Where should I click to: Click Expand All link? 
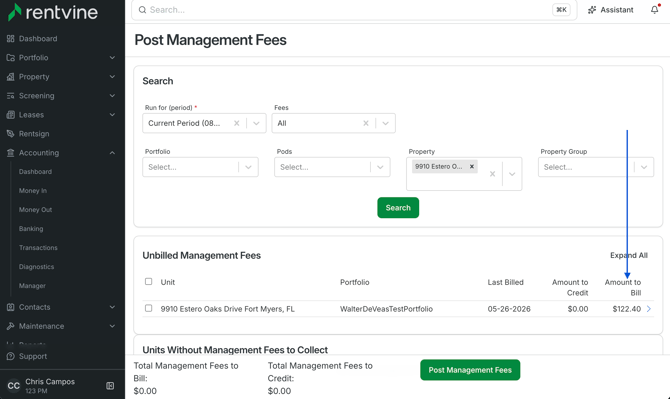pyautogui.click(x=629, y=255)
